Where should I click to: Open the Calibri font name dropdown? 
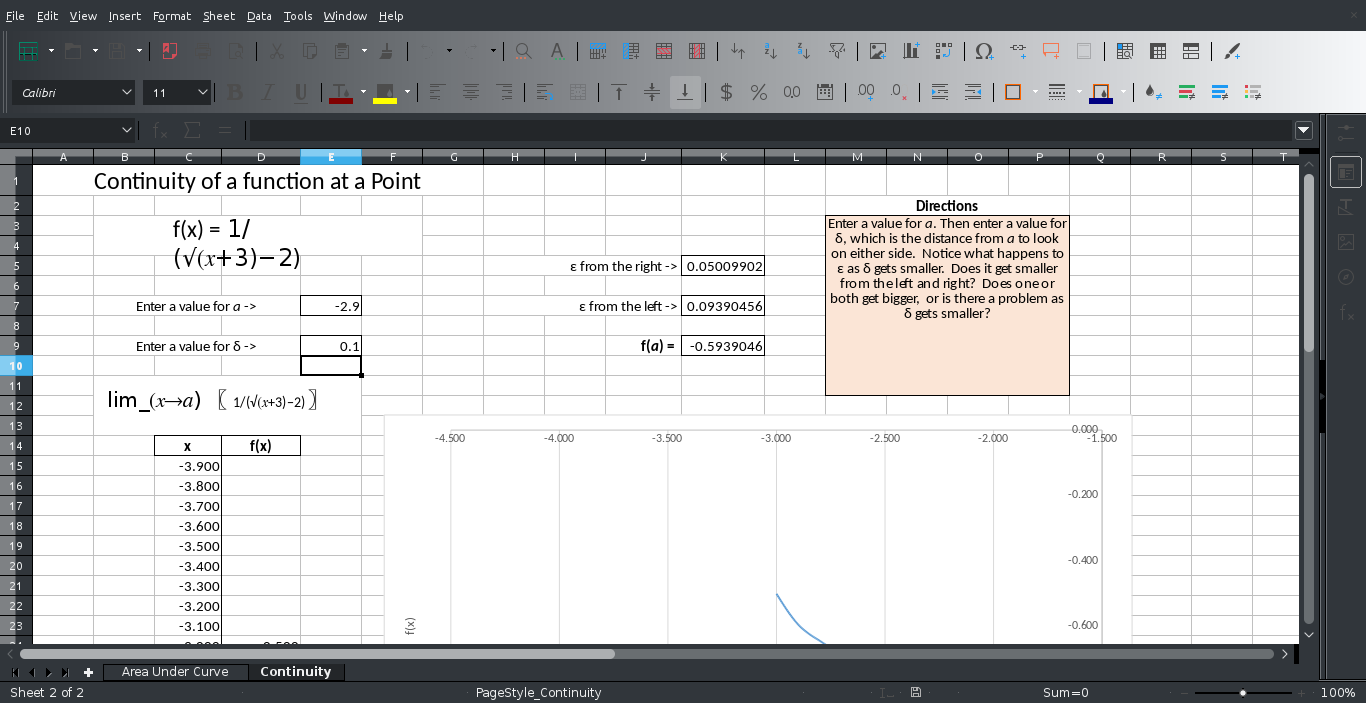click(x=127, y=93)
